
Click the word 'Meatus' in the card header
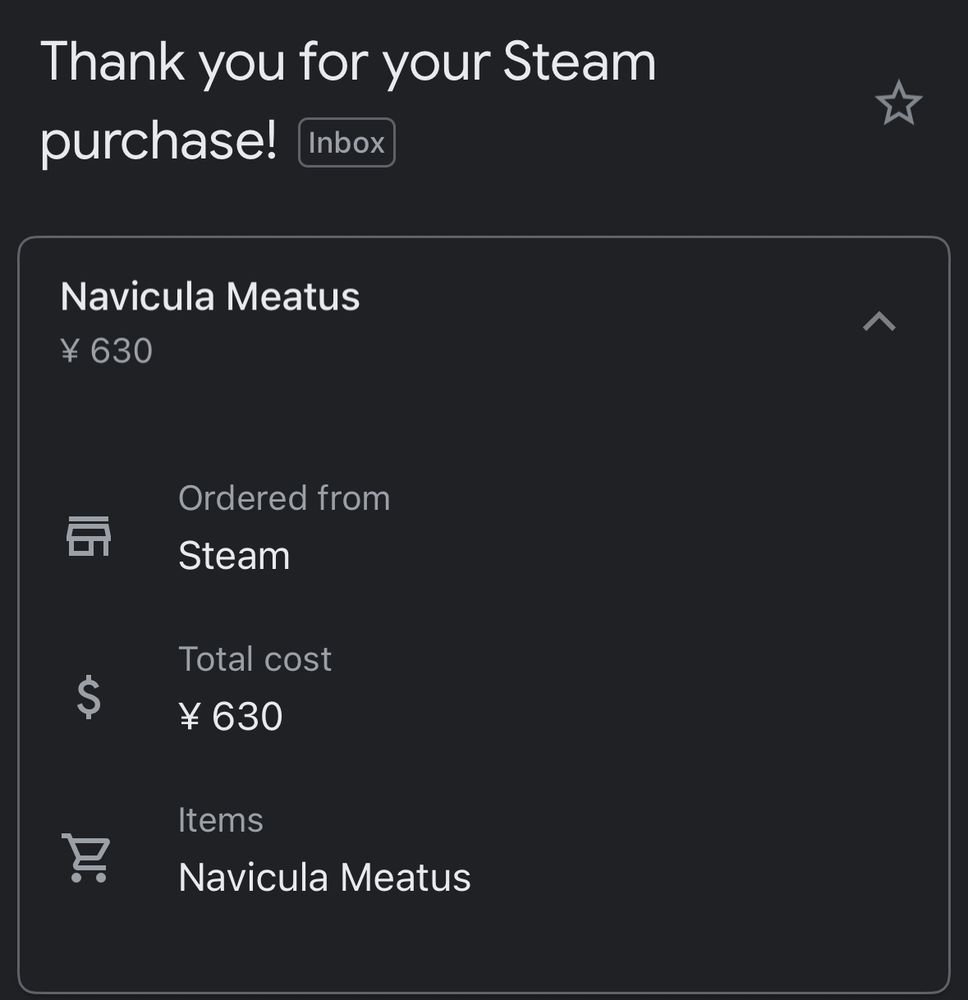293,297
